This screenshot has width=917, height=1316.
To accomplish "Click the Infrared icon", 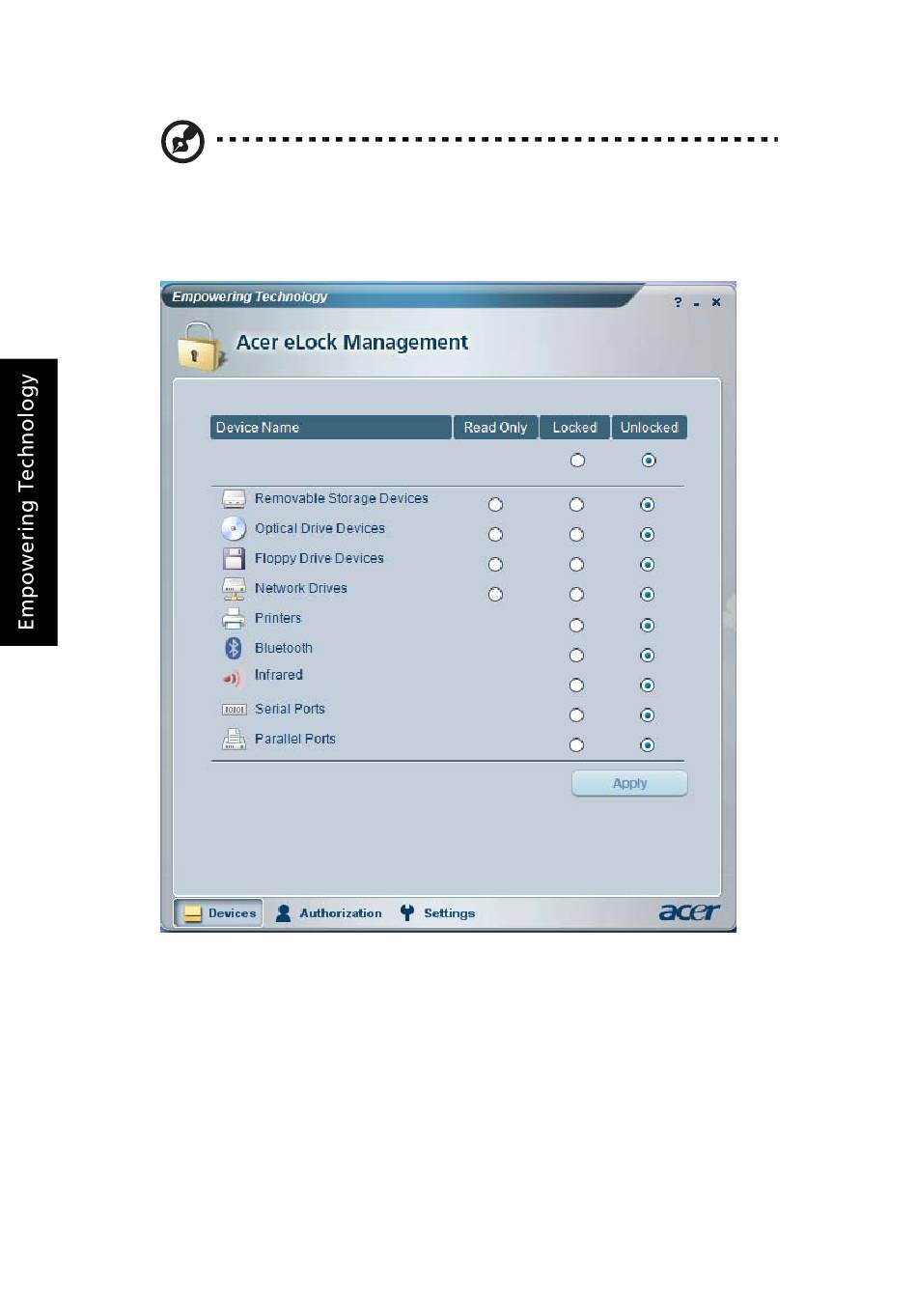I will pos(232,678).
